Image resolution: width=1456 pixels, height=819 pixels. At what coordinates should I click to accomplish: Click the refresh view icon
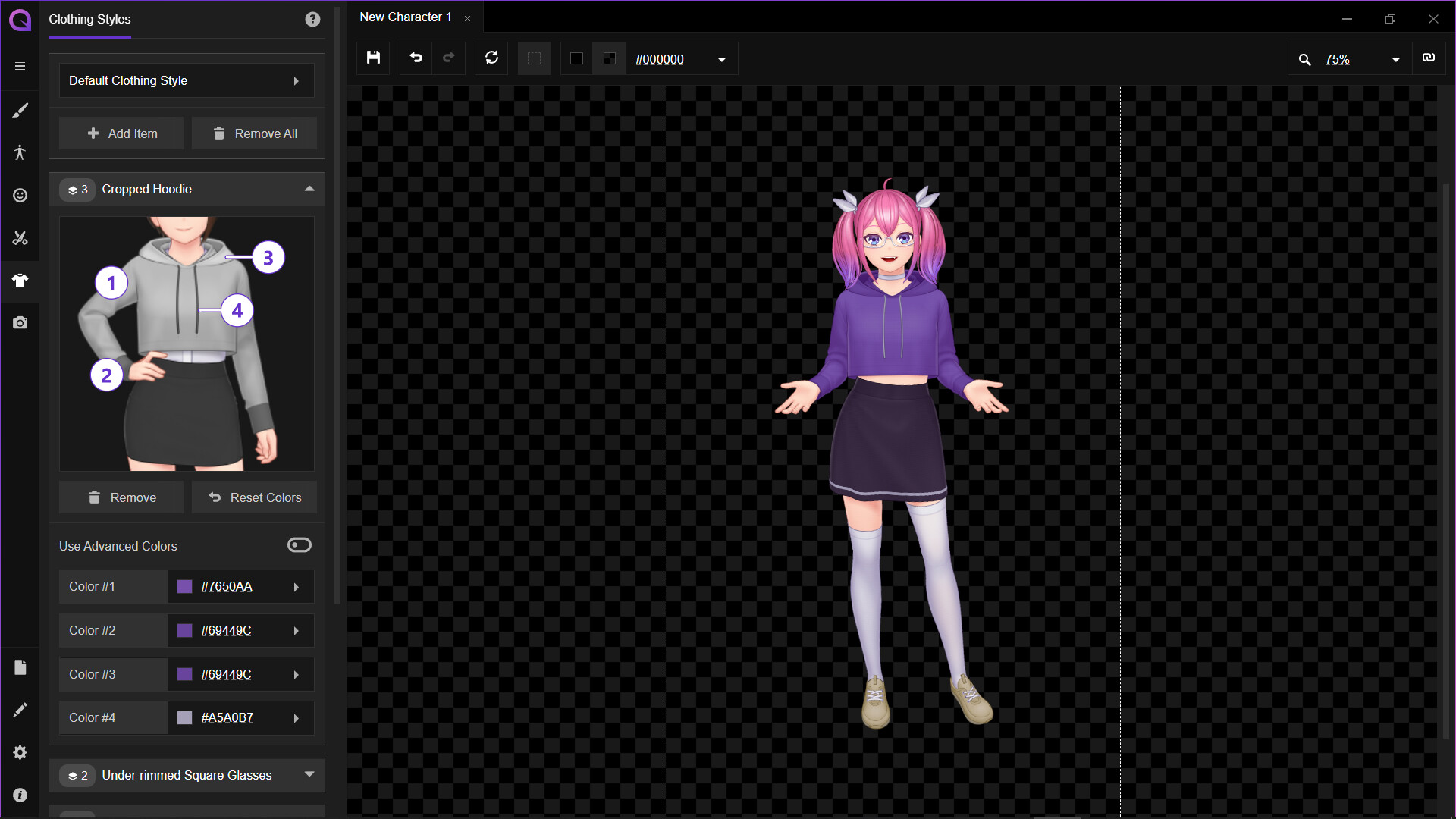tap(491, 58)
